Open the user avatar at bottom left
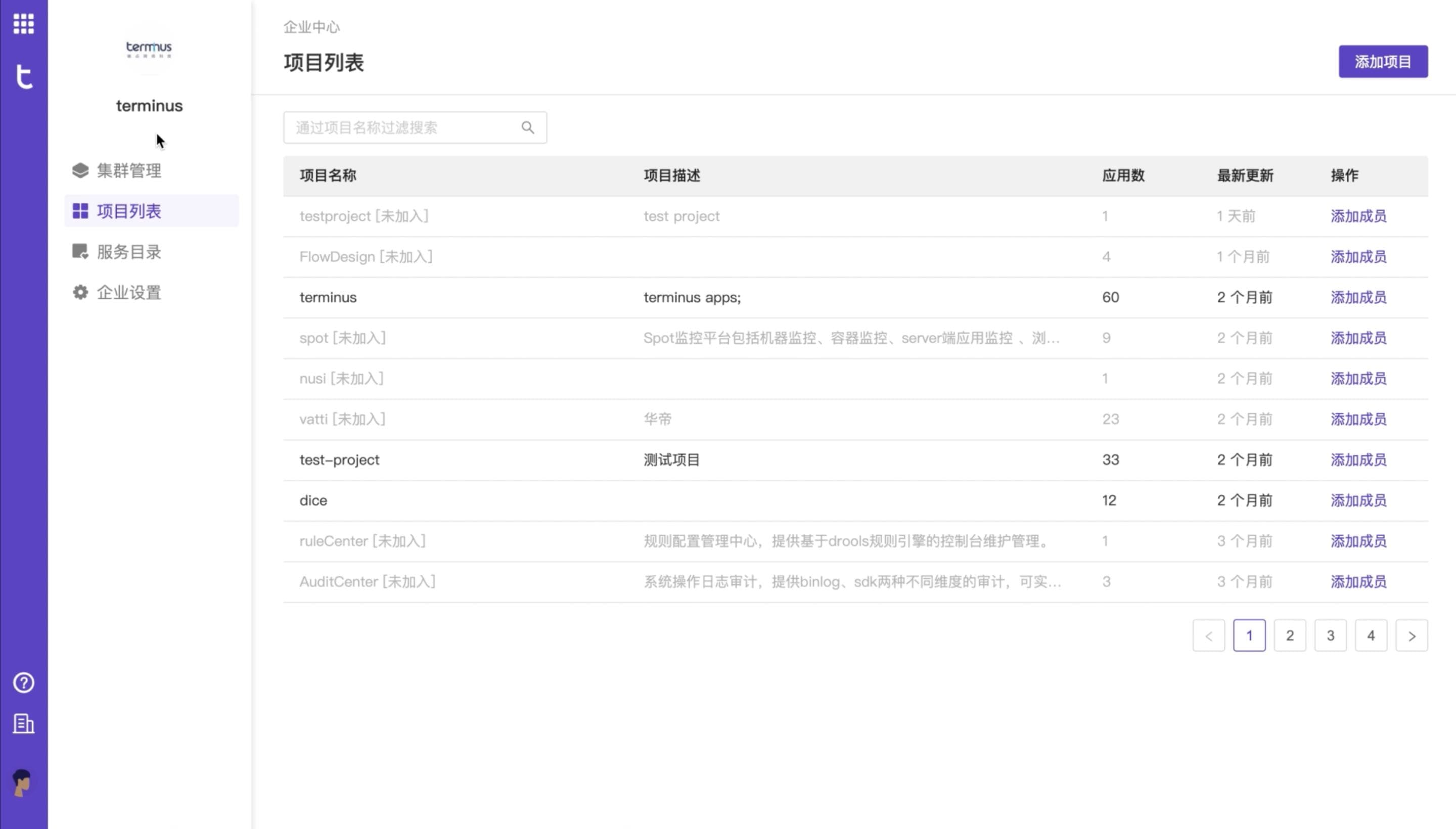Screen dimensions: 1456x829 click(23, 782)
